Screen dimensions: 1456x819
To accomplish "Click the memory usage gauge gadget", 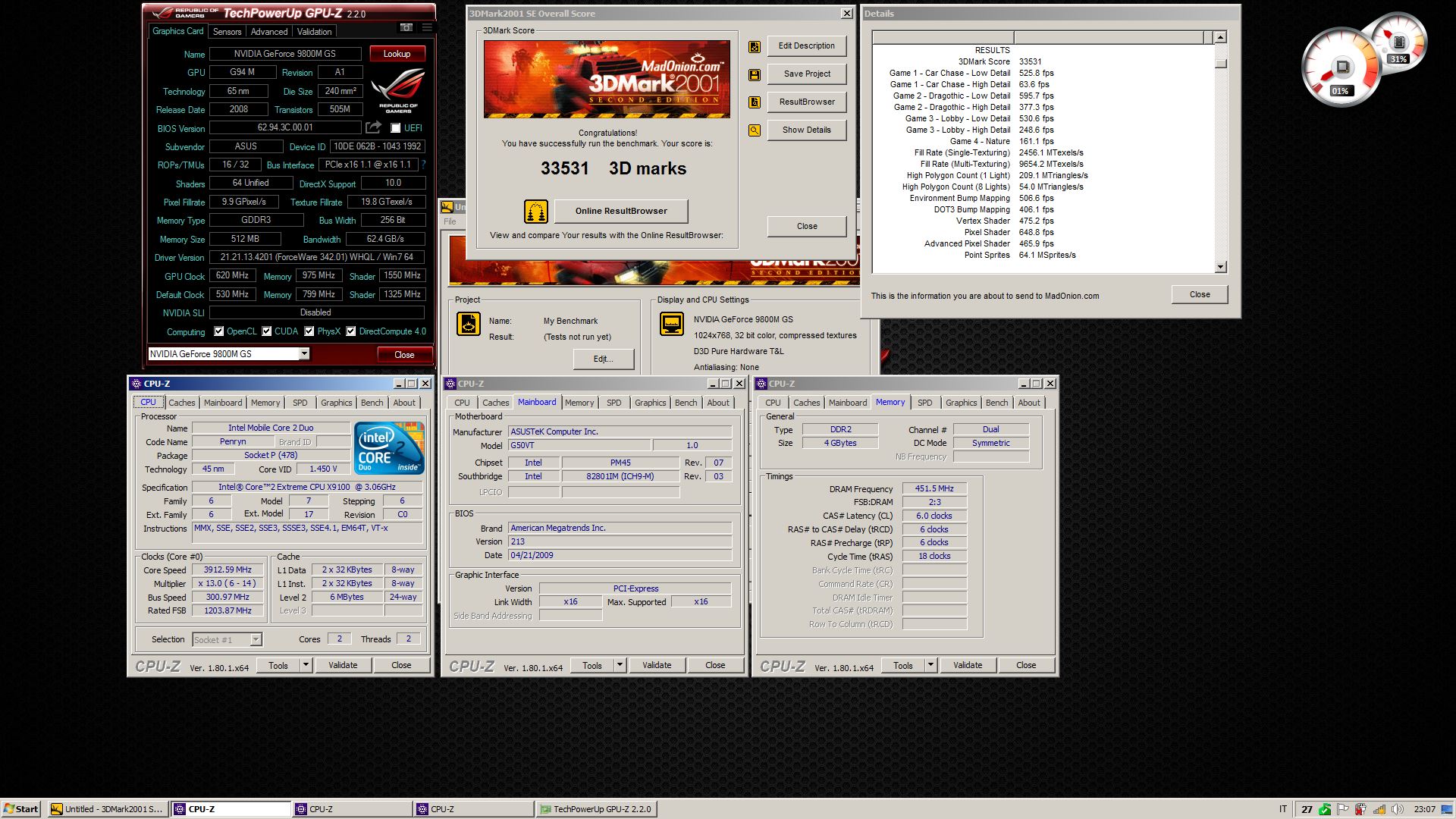I will tap(1398, 42).
